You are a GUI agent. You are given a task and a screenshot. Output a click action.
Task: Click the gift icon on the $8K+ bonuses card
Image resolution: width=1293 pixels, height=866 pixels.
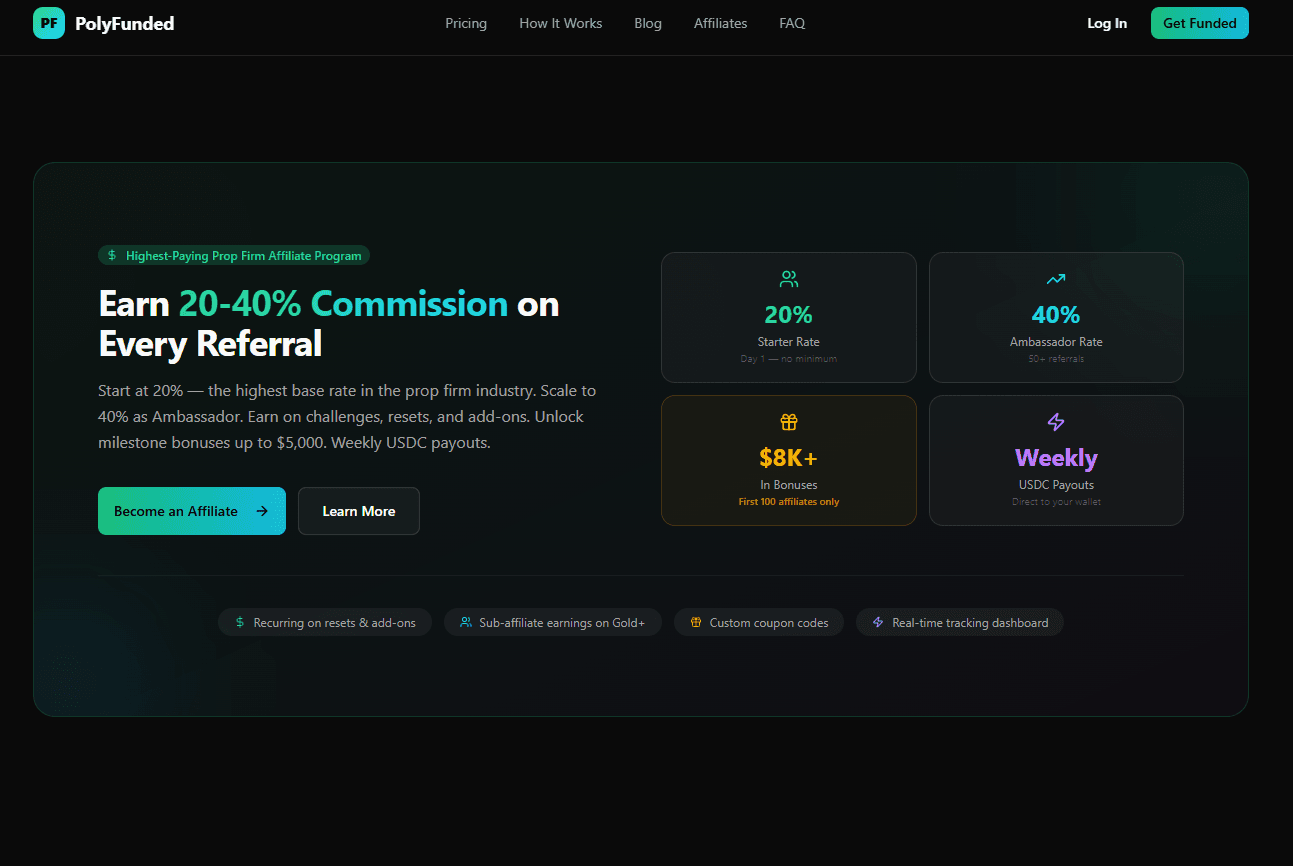[788, 422]
